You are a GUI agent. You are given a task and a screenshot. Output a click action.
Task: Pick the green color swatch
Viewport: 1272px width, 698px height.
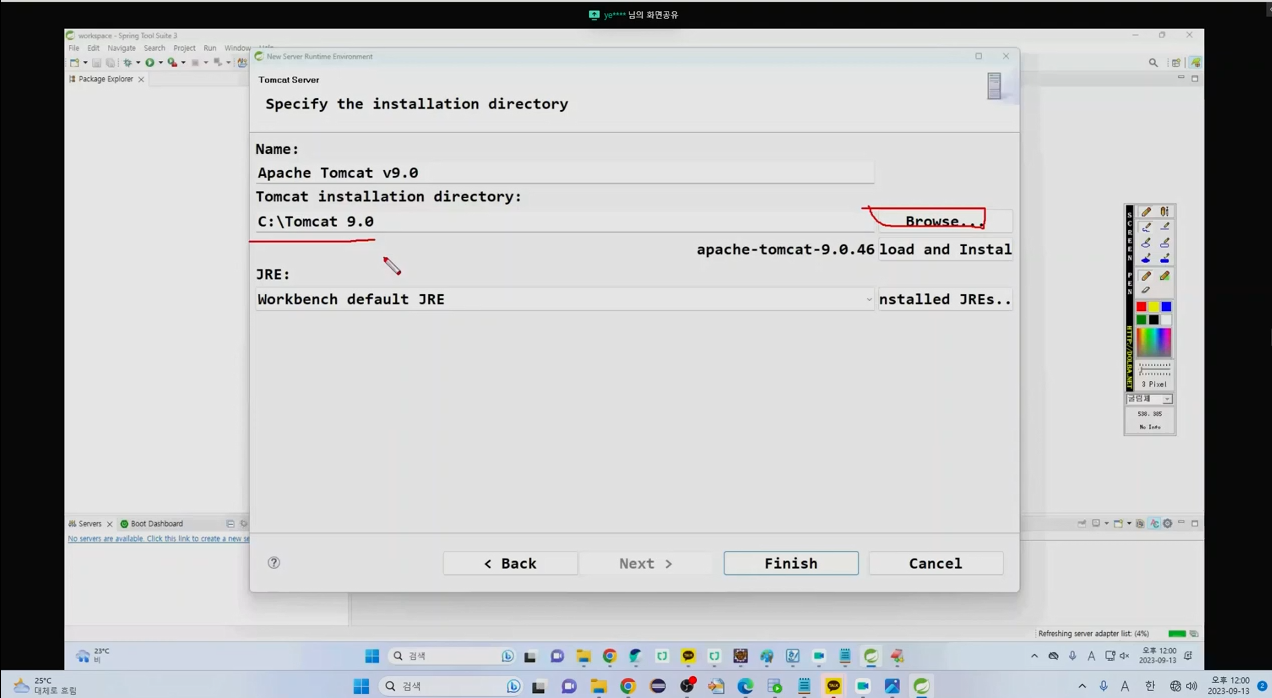click(1141, 320)
